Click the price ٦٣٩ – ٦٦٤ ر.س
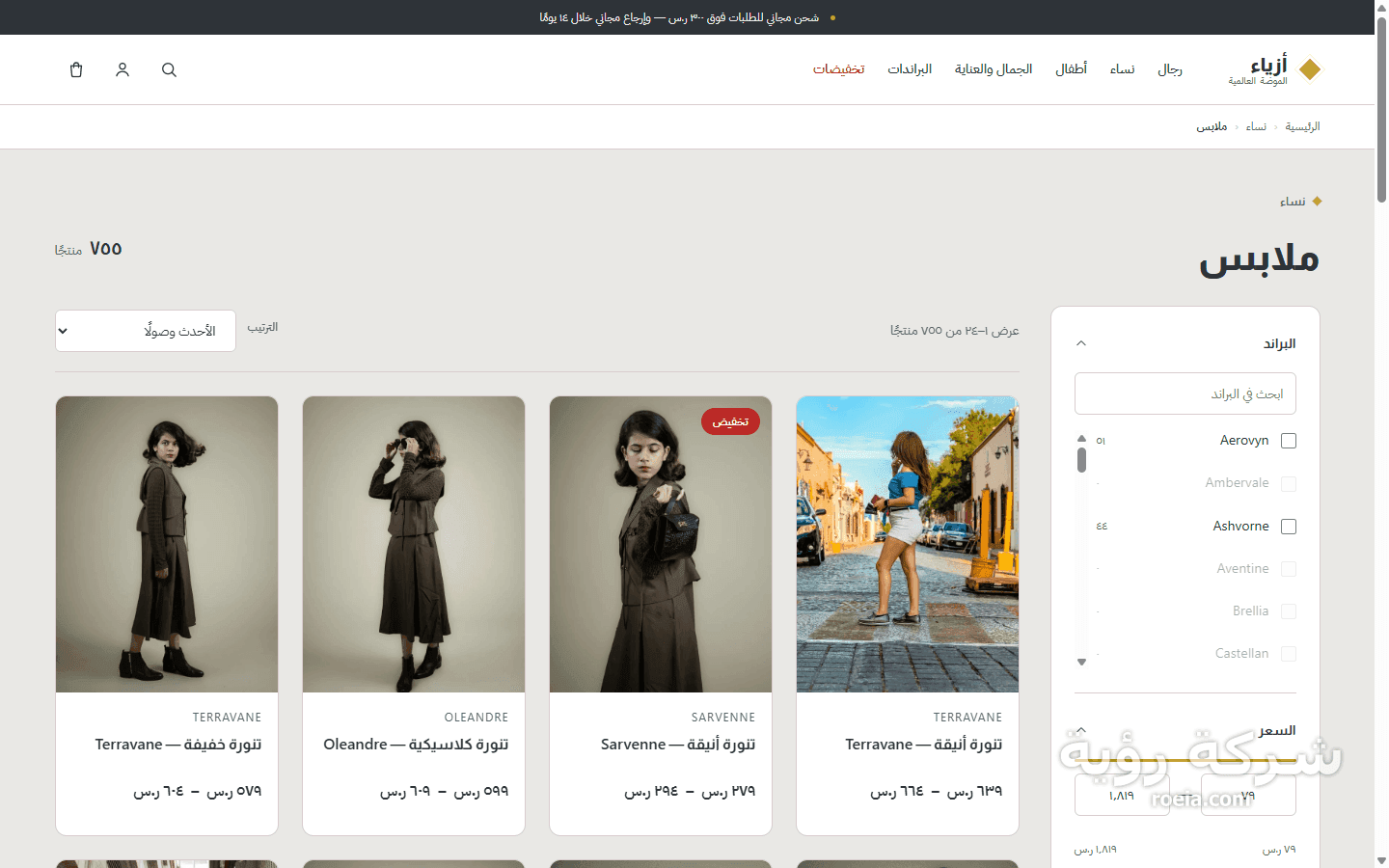 point(937,791)
